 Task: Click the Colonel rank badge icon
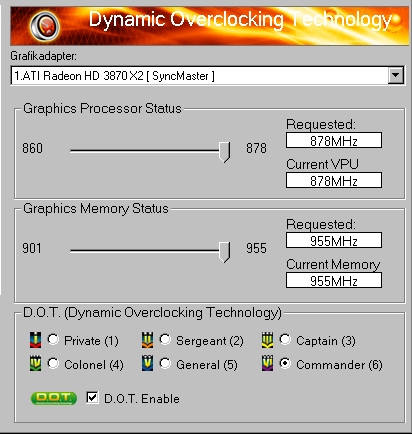click(35, 364)
